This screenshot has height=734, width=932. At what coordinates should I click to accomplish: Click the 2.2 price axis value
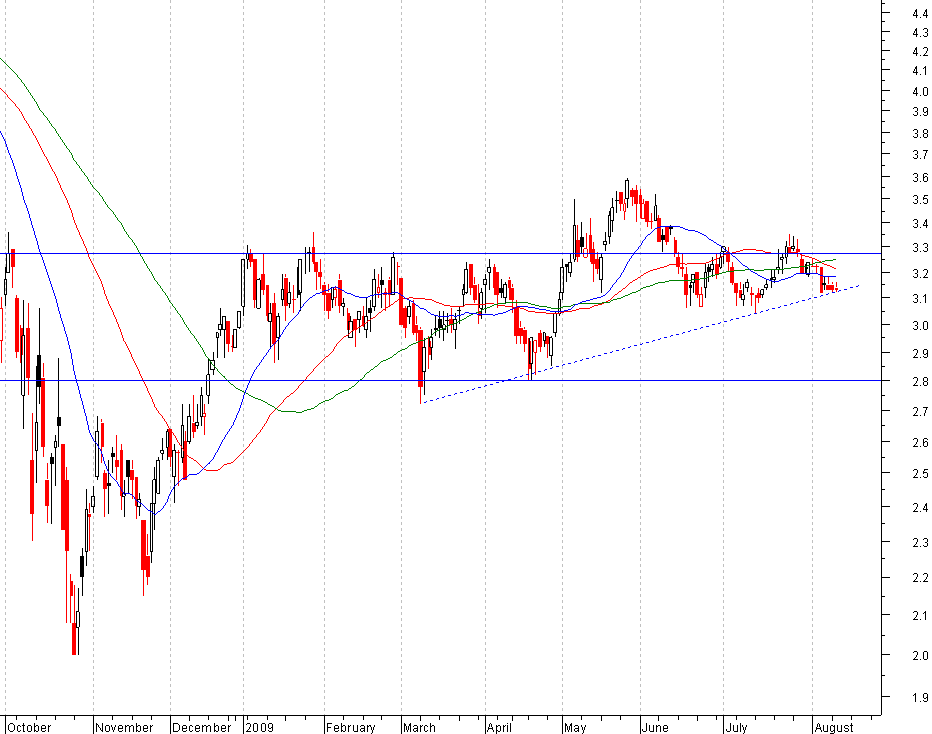click(x=920, y=578)
